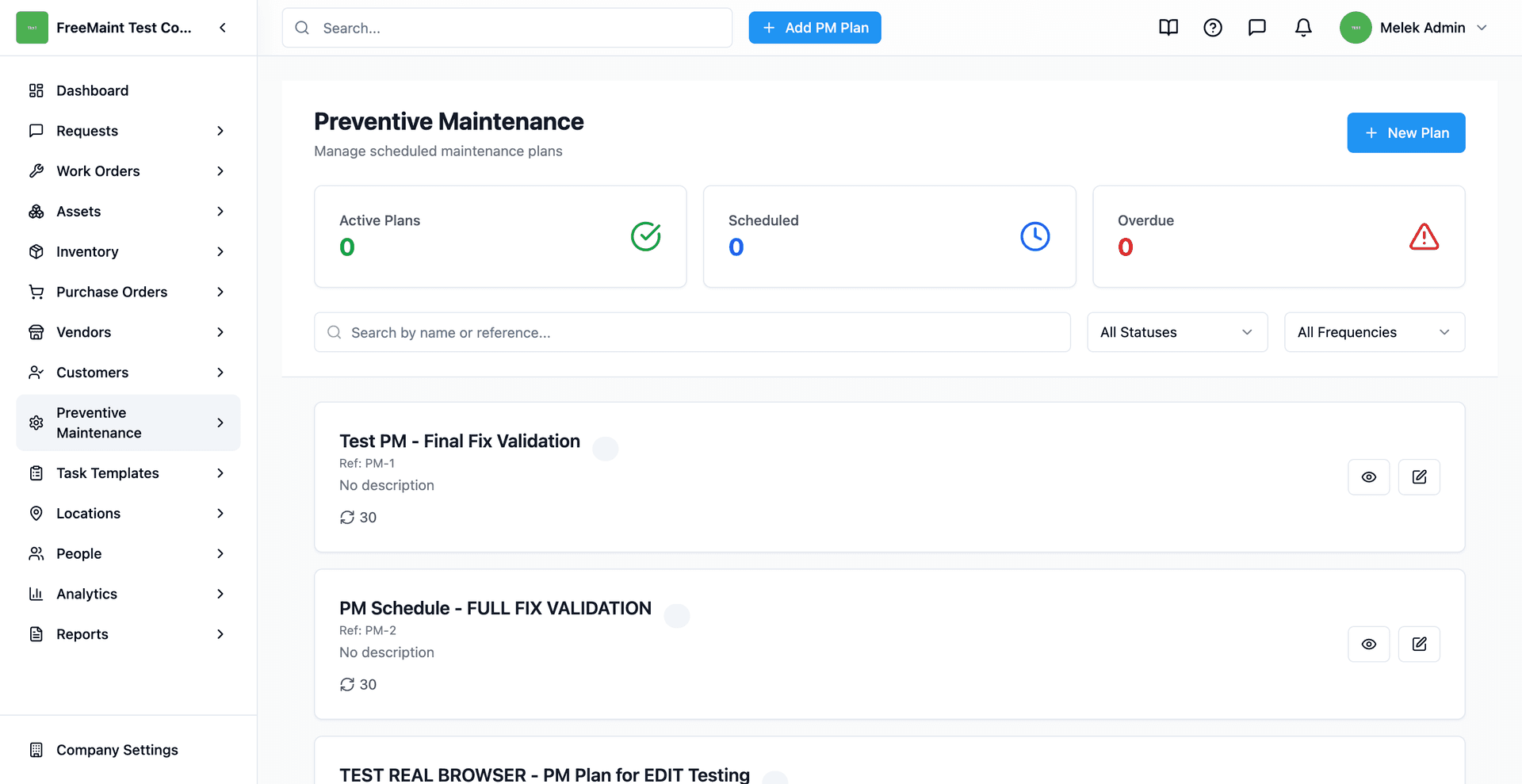Click the FreeMaint company logo

pos(33,28)
